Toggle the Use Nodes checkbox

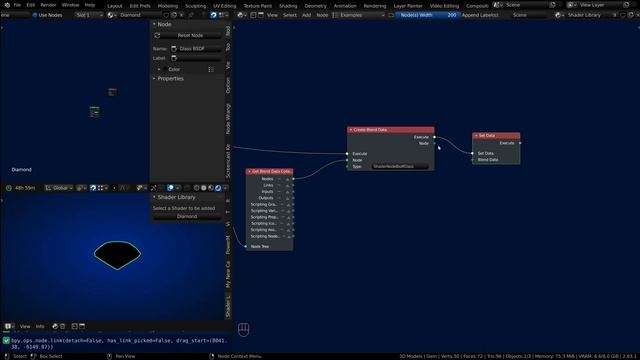tap(35, 15)
